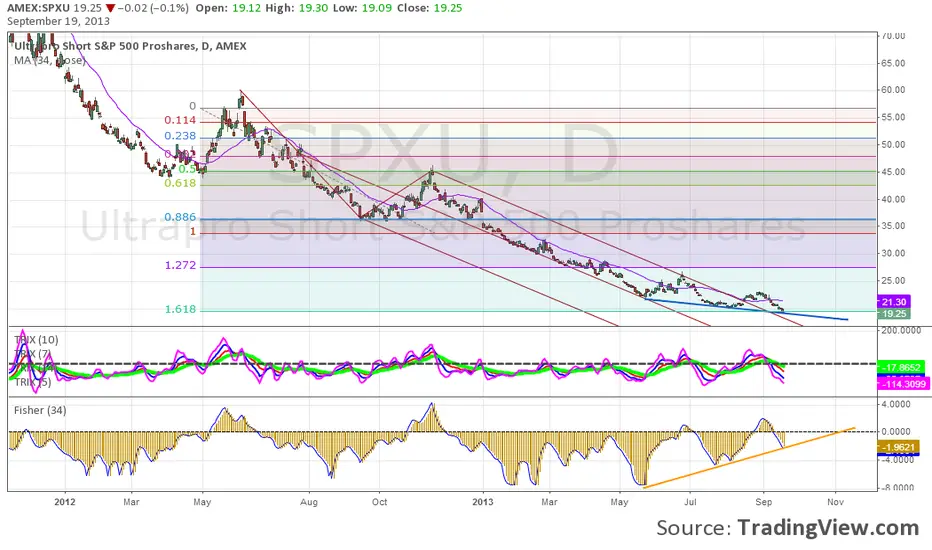This screenshot has height=550, width=932.
Task: Open the TradingView.com source link
Action: 828,528
